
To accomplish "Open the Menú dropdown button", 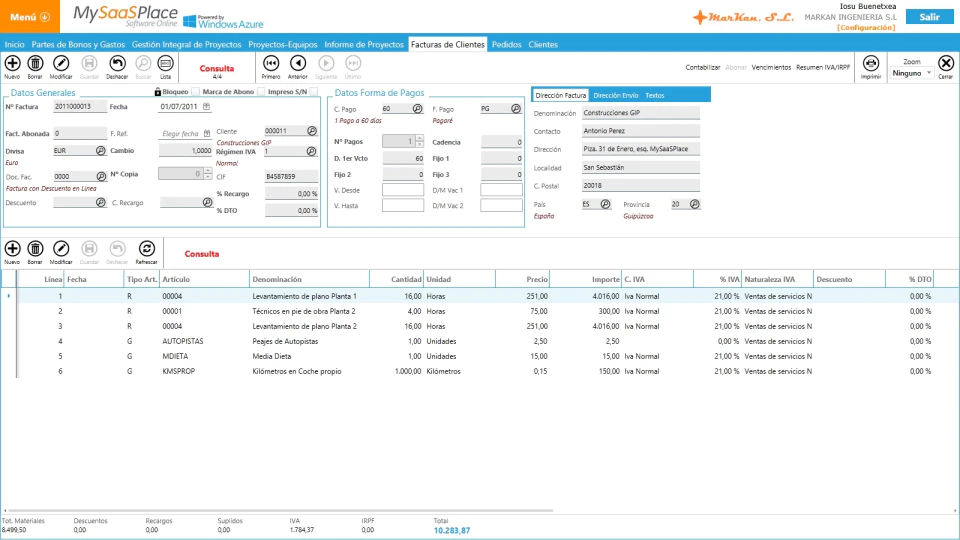I will pos(30,17).
